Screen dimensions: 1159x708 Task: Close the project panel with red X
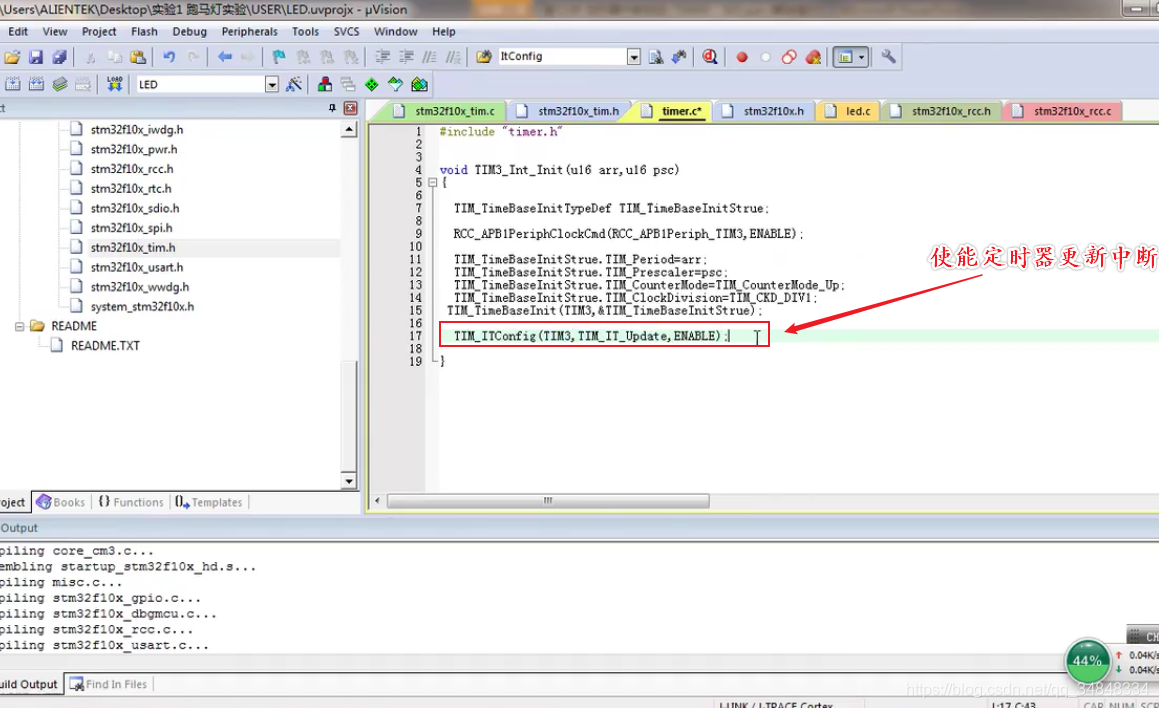(350, 108)
